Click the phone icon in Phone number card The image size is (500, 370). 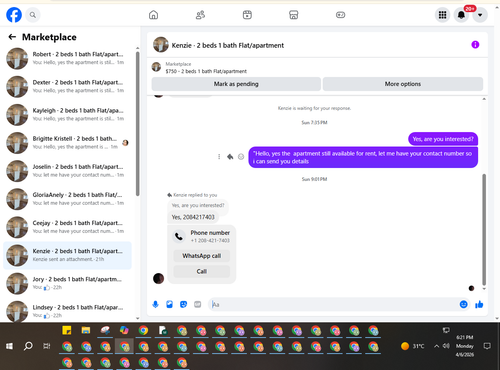[179, 236]
